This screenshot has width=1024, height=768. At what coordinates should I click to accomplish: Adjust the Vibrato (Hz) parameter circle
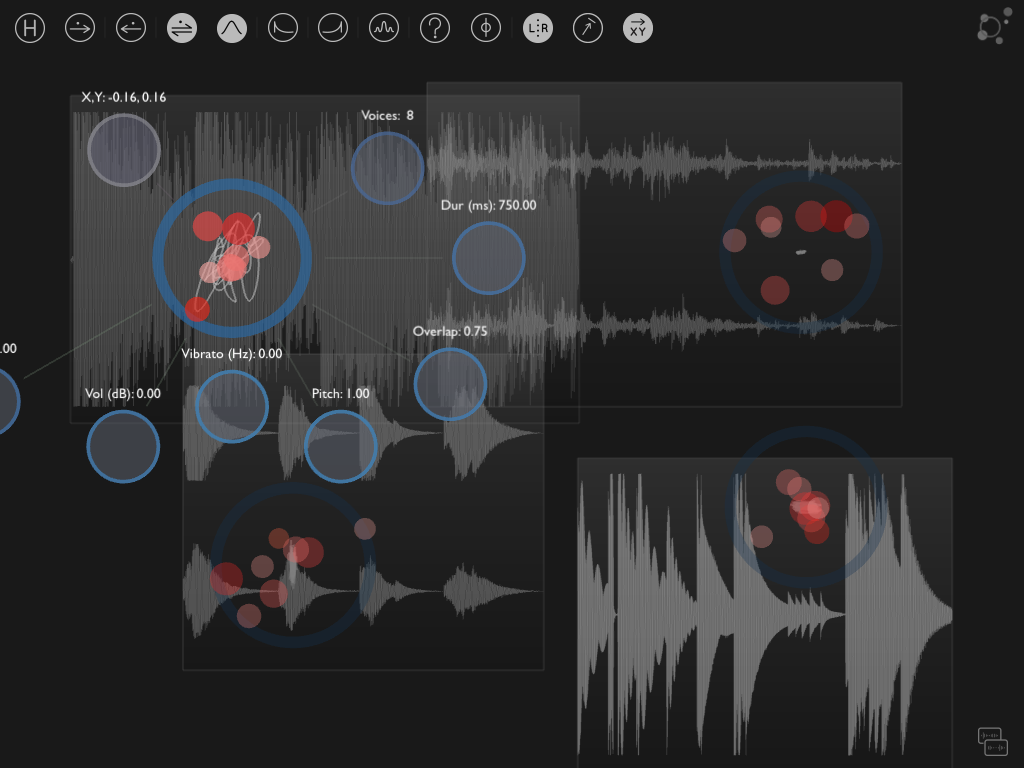point(232,407)
